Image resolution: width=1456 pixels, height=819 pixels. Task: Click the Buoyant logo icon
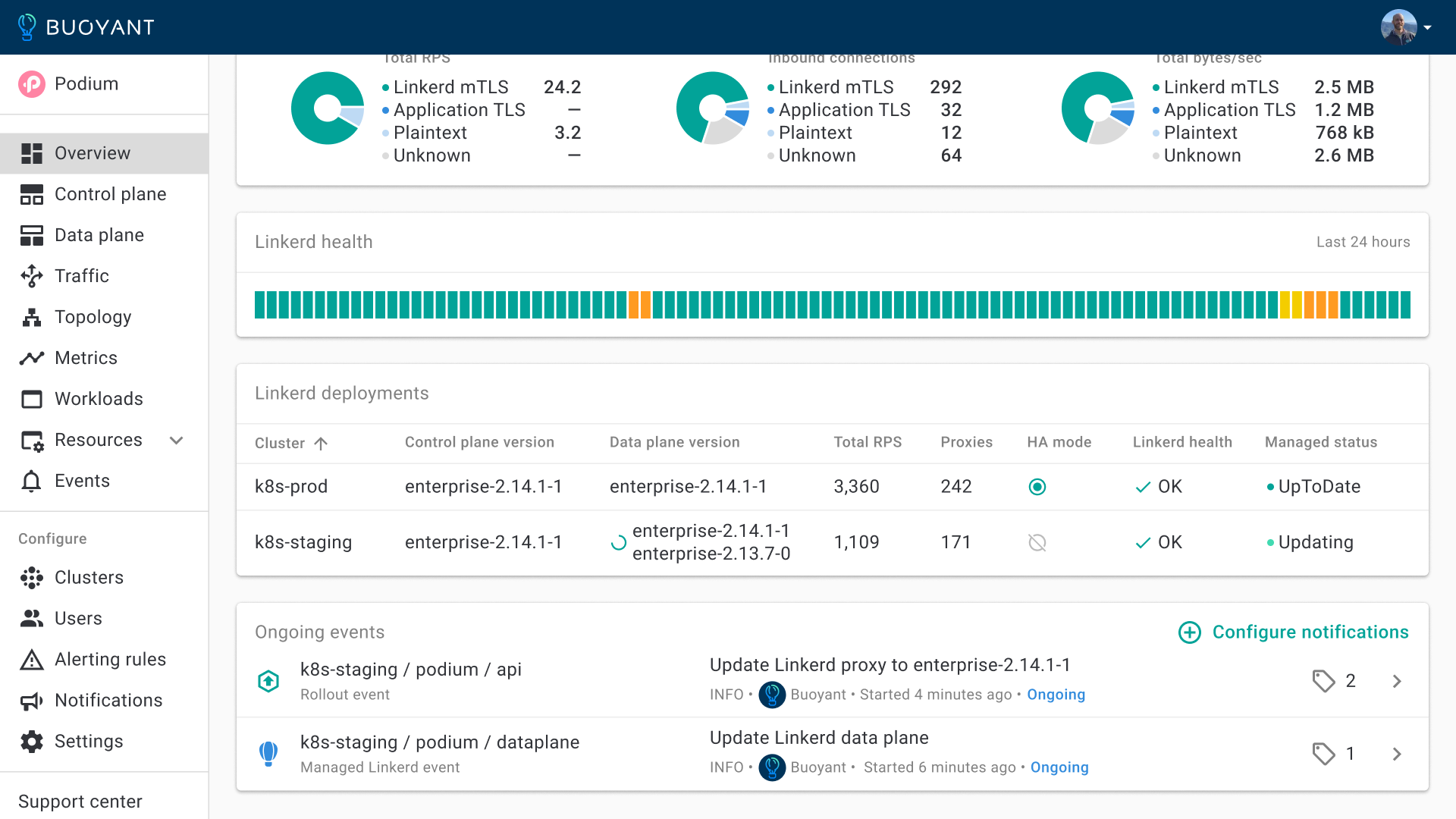(27, 27)
